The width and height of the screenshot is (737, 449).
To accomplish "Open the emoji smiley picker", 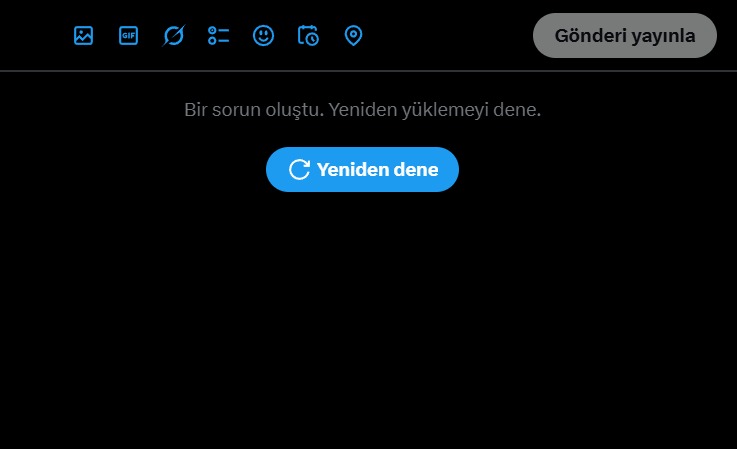I will click(263, 36).
